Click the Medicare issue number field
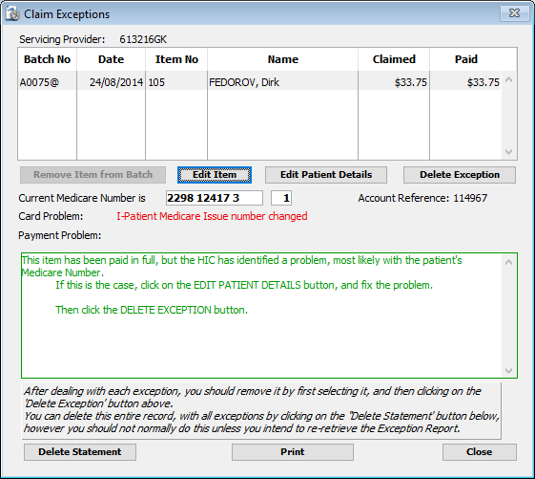 pos(281,198)
